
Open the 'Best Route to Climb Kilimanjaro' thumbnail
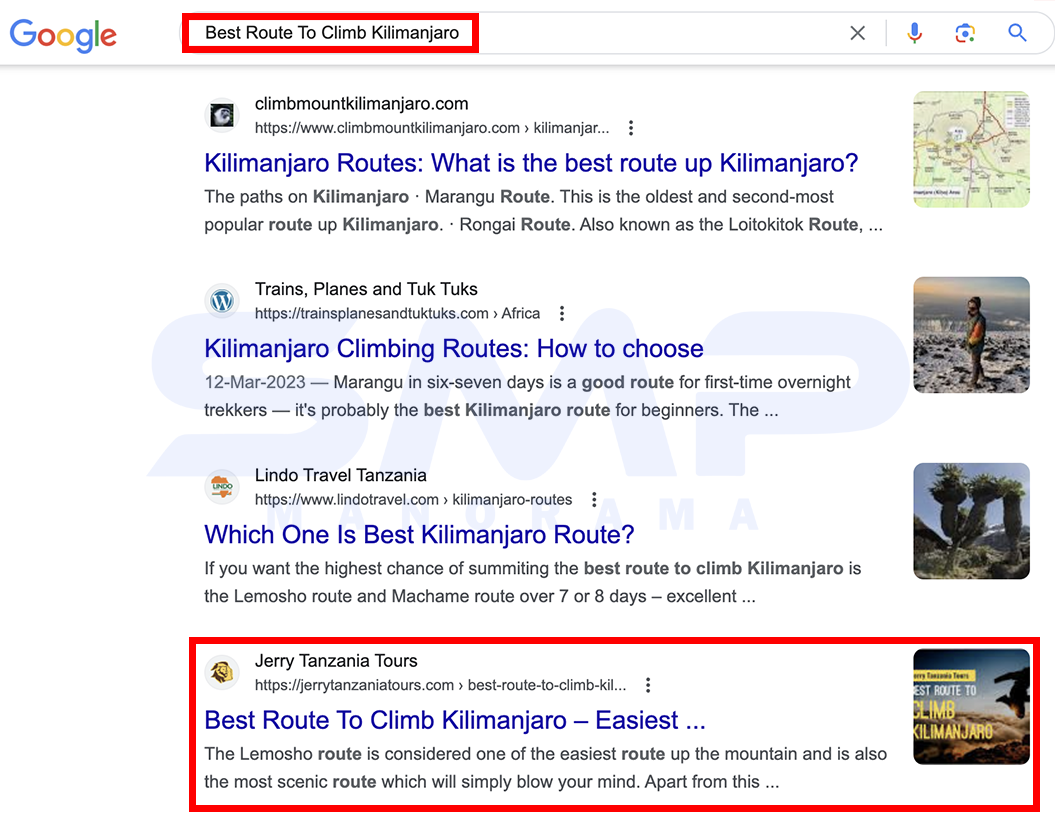(x=971, y=707)
